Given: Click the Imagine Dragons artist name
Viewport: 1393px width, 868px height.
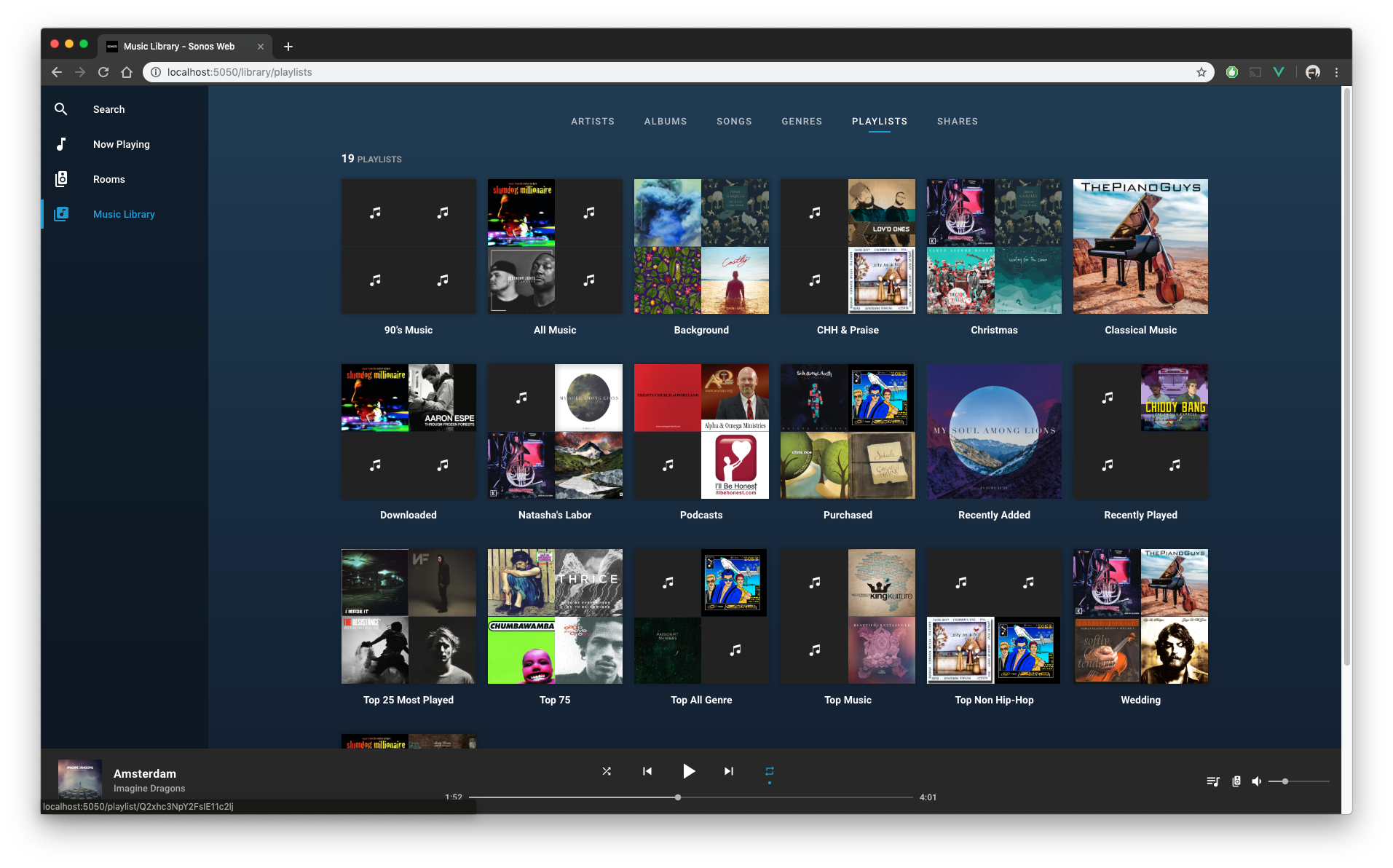Looking at the screenshot, I should [x=149, y=789].
